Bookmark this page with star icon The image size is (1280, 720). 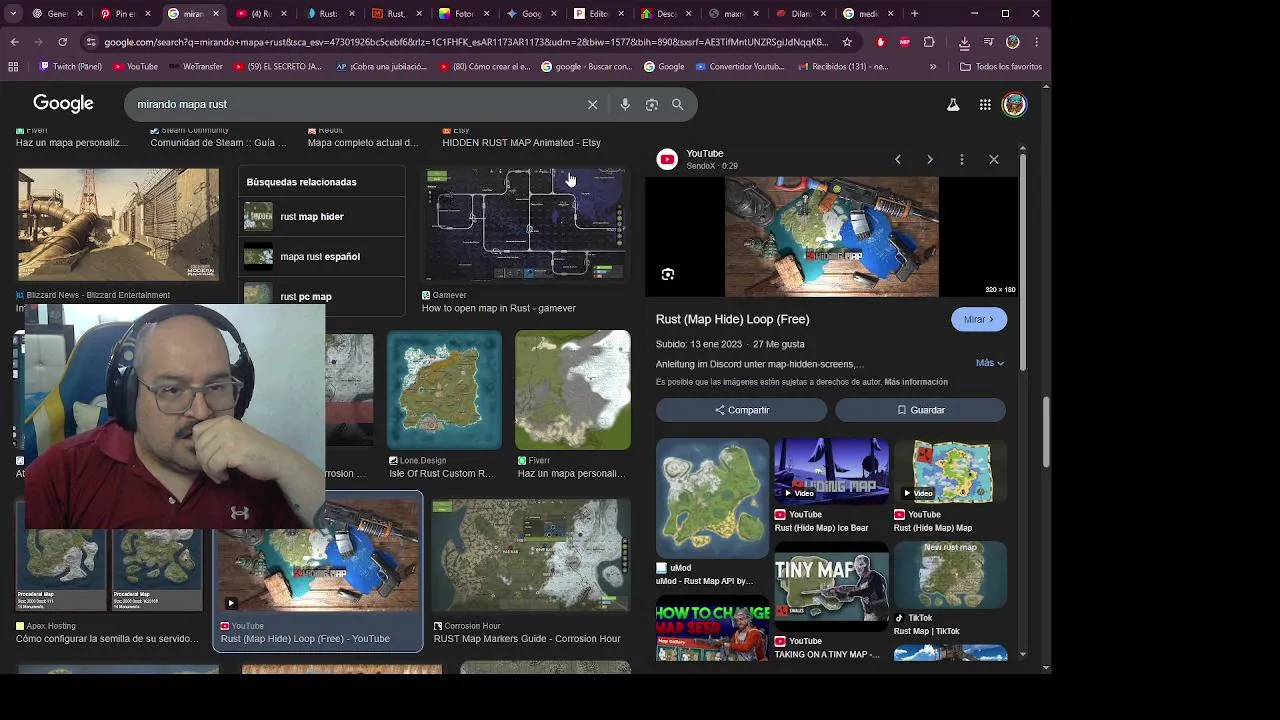(x=847, y=42)
